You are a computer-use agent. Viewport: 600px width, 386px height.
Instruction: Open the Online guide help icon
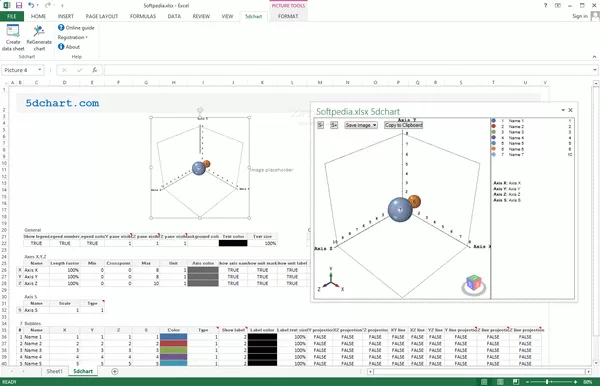tap(61, 28)
